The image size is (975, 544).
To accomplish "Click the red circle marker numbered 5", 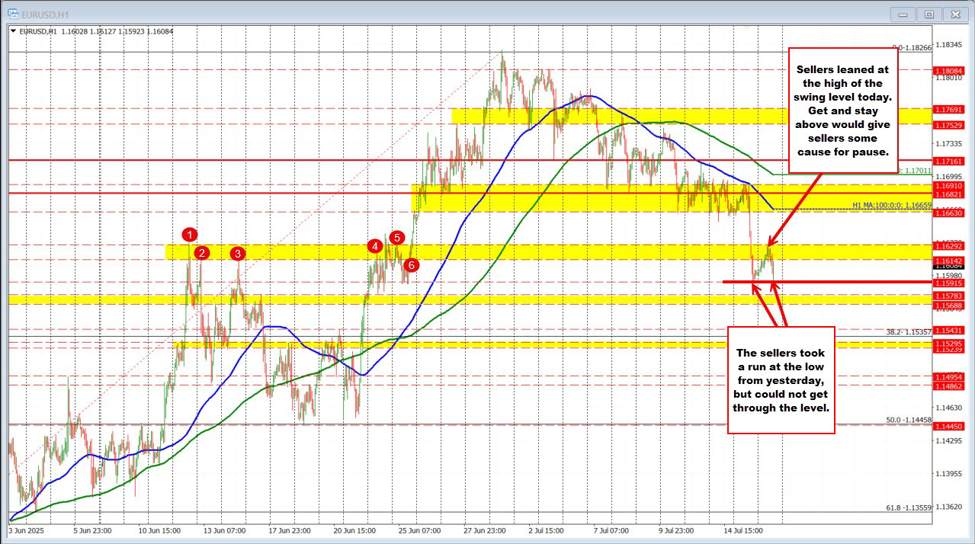I will (397, 238).
